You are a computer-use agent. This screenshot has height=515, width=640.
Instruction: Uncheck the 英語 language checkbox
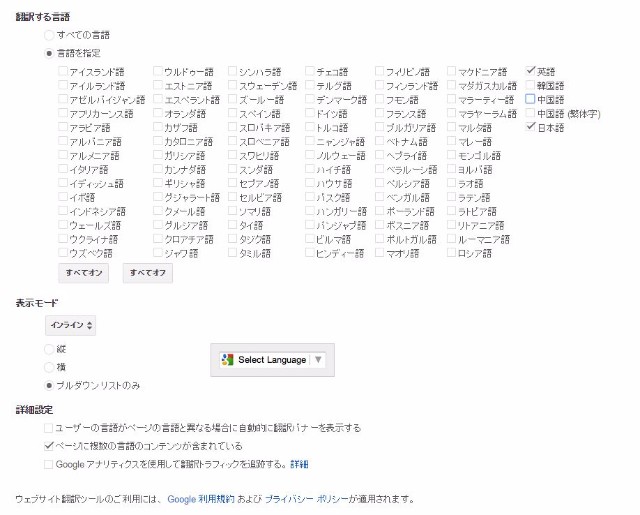click(x=530, y=72)
